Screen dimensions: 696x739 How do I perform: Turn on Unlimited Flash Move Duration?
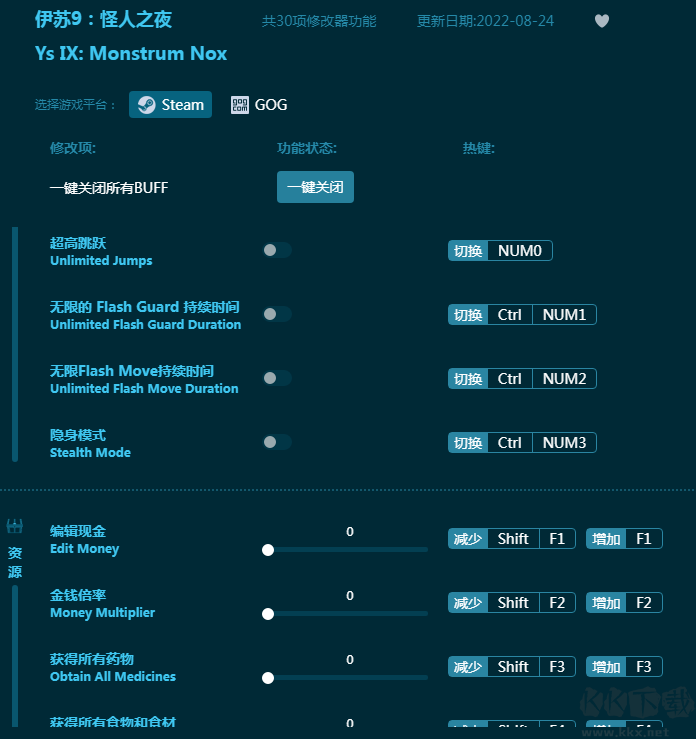(276, 378)
